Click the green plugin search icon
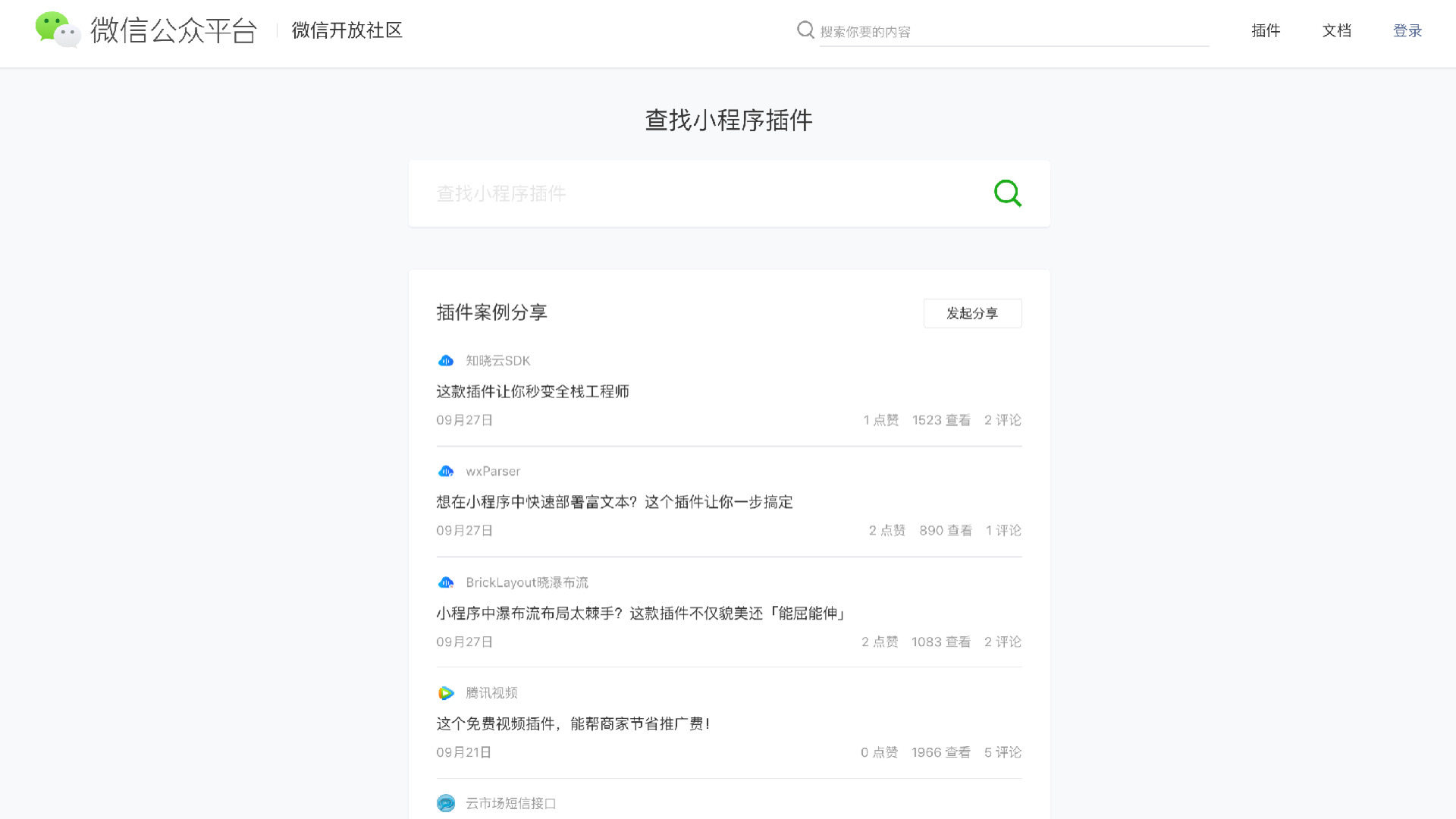 pyautogui.click(x=1008, y=193)
